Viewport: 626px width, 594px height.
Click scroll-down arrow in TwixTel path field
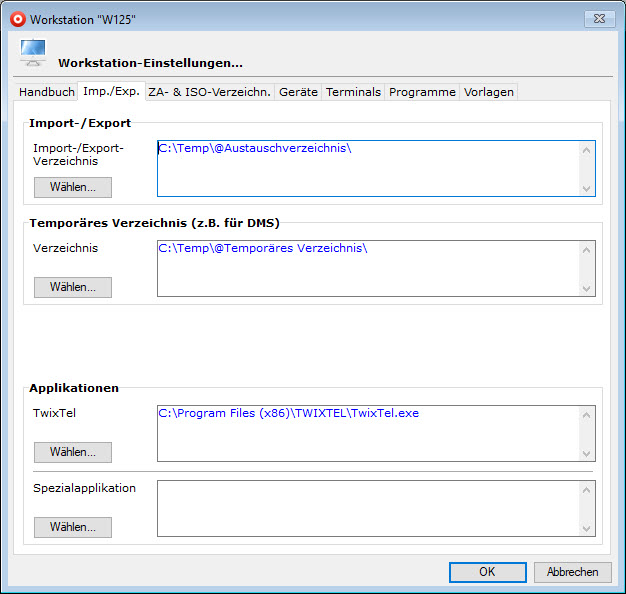[586, 453]
